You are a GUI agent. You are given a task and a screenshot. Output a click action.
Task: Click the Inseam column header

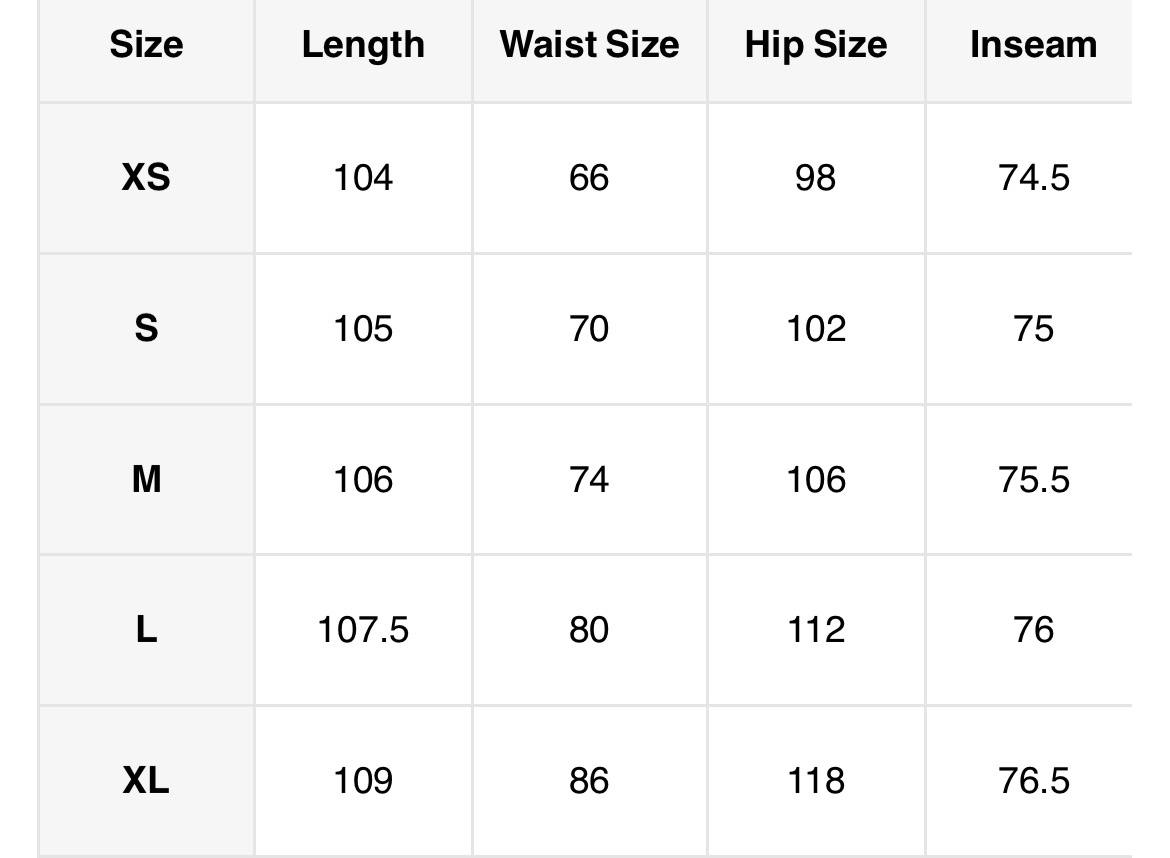point(1033,45)
